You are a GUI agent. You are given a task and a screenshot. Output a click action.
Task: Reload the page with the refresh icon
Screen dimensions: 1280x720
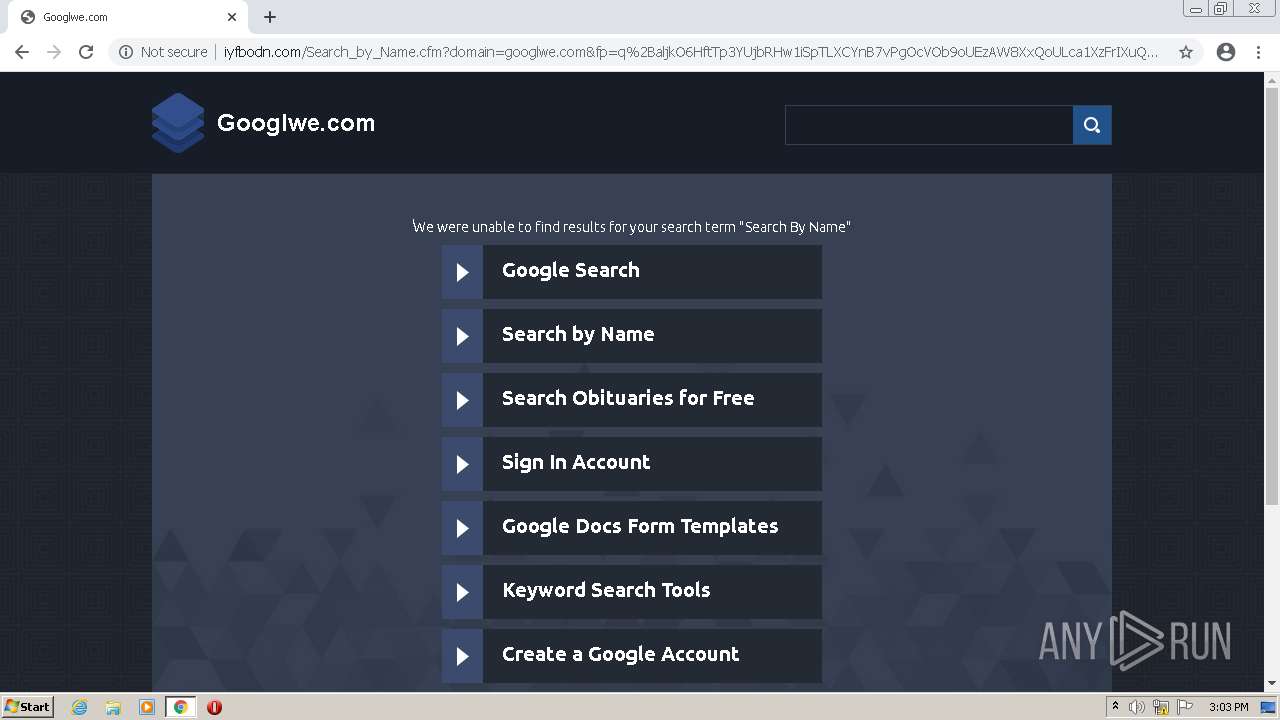point(86,52)
